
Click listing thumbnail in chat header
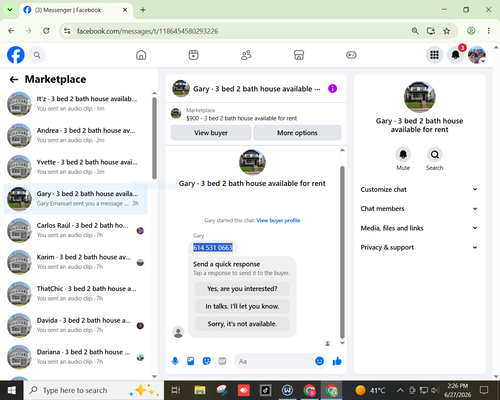181,88
